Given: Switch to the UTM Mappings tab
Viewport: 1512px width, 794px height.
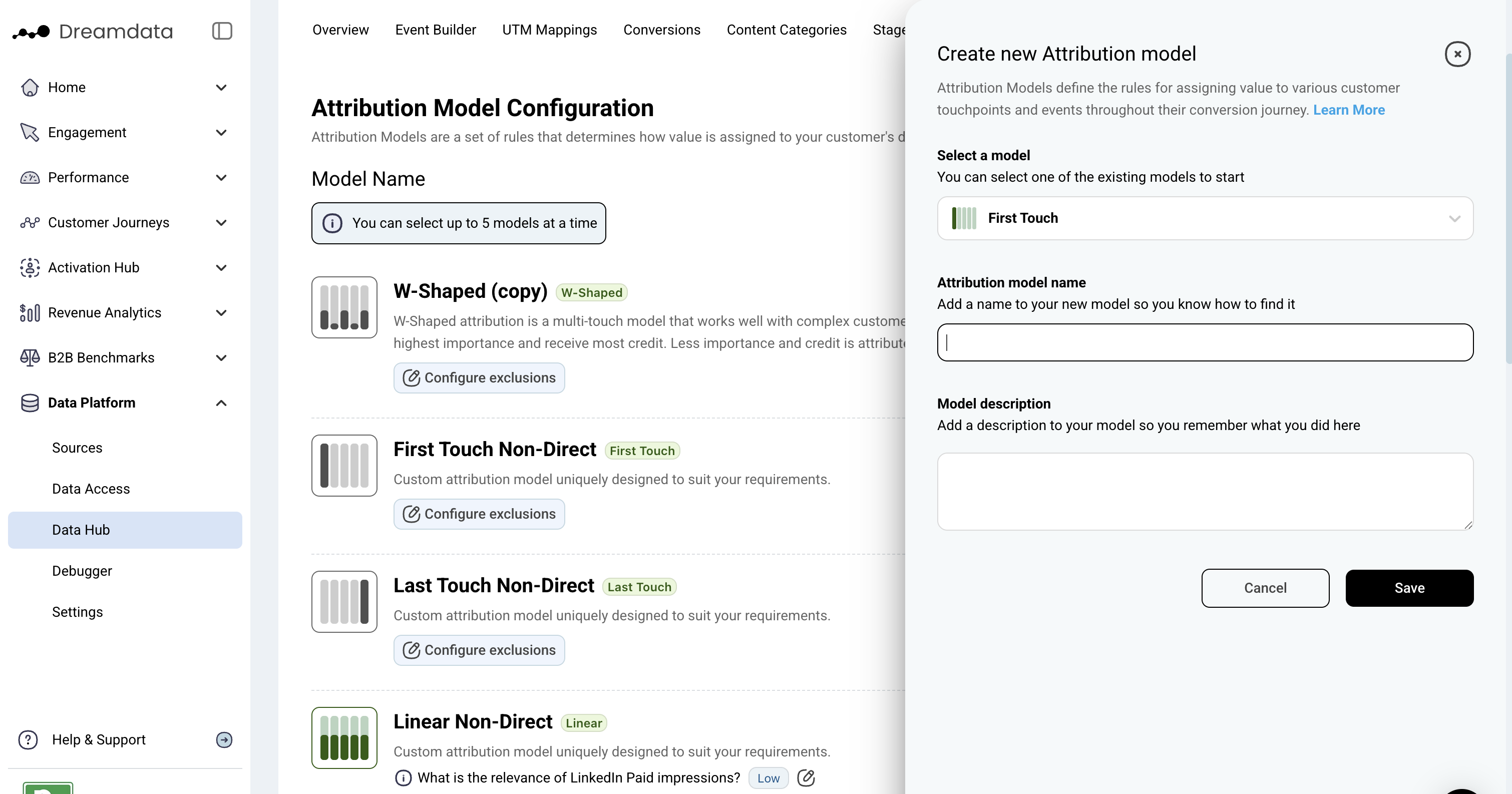Looking at the screenshot, I should point(549,30).
